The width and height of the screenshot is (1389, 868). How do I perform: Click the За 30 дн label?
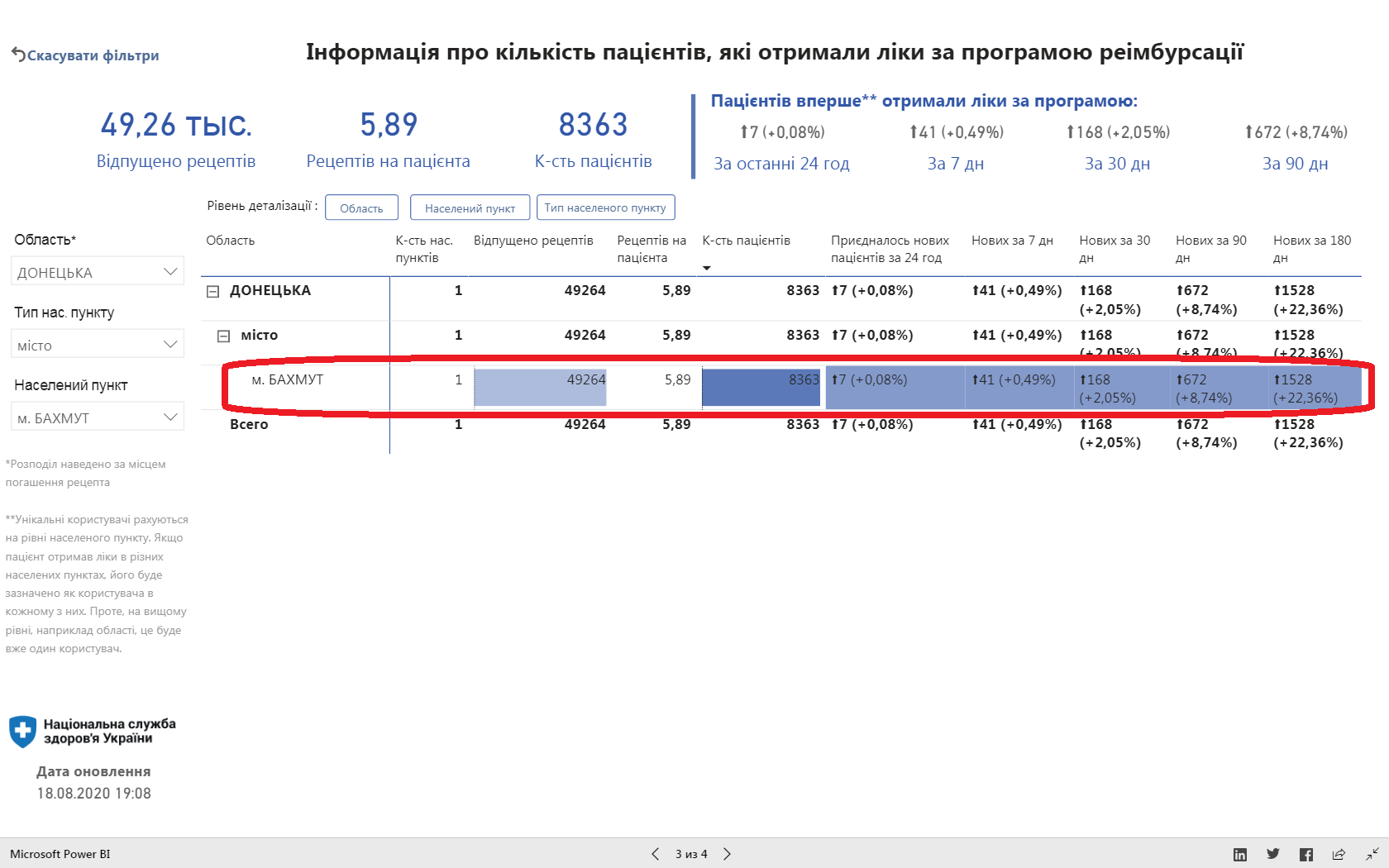point(1117,164)
